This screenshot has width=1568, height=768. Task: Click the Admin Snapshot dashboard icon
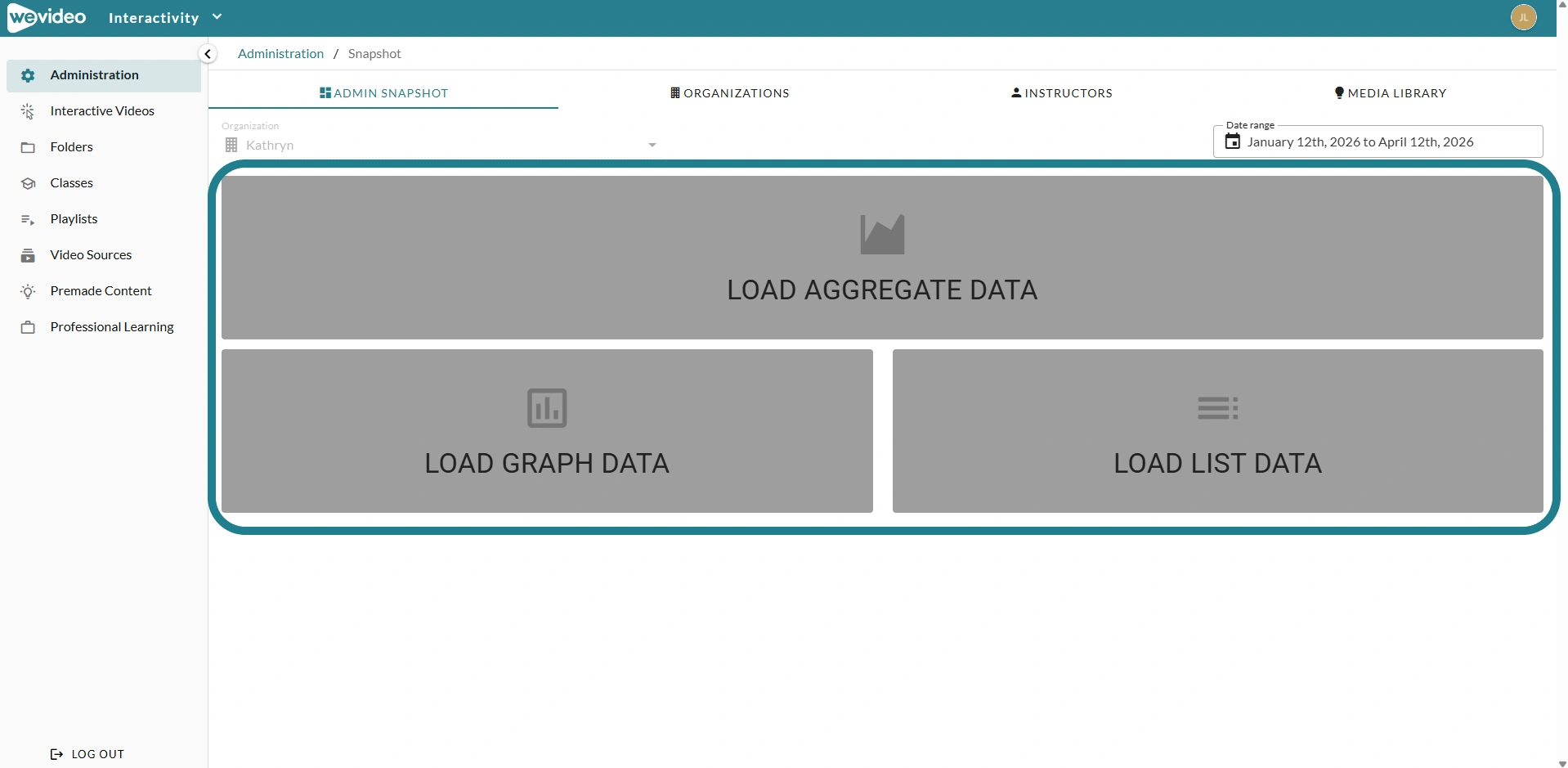point(325,93)
